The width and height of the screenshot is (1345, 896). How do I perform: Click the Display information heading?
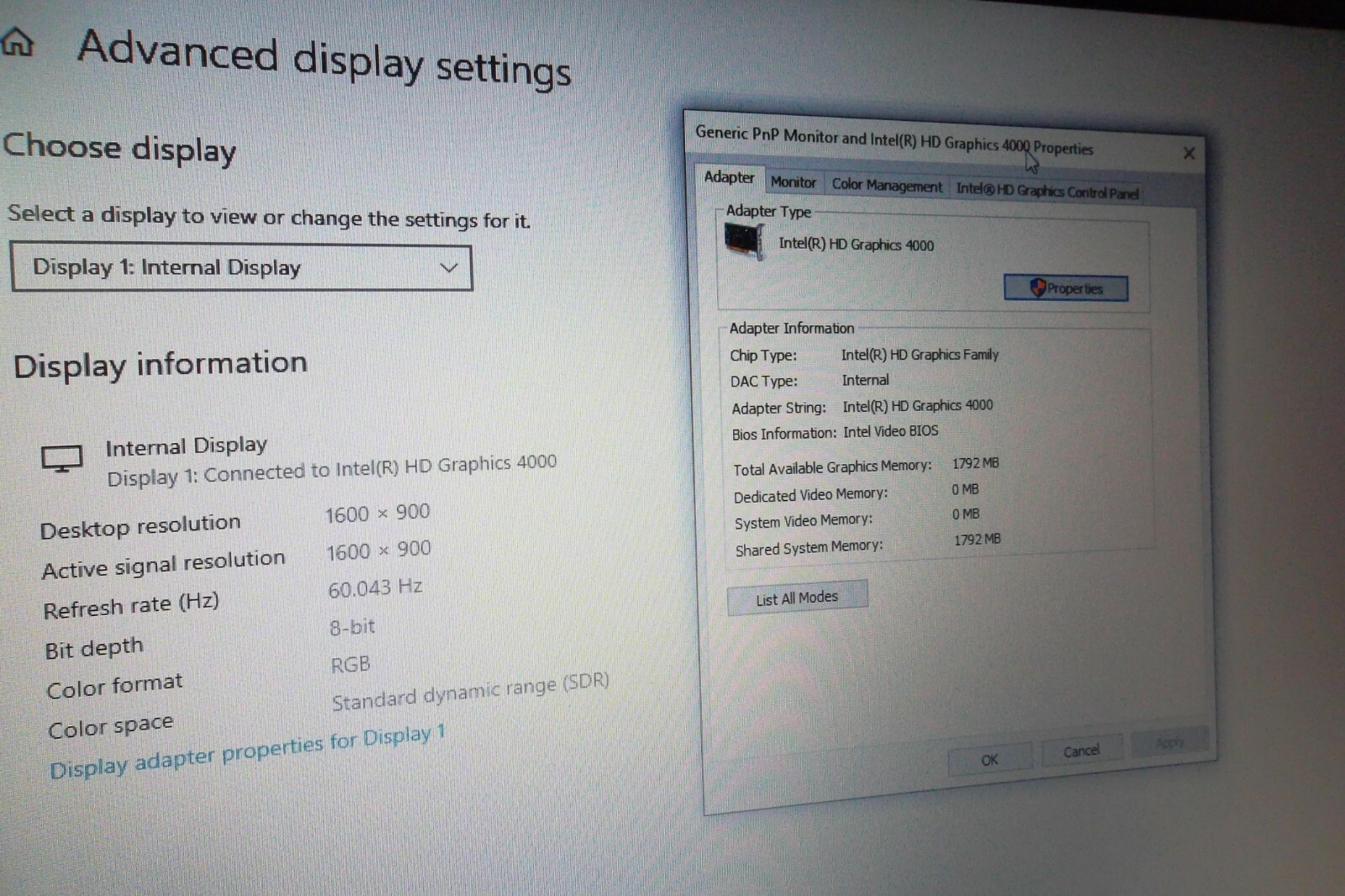pyautogui.click(x=161, y=364)
